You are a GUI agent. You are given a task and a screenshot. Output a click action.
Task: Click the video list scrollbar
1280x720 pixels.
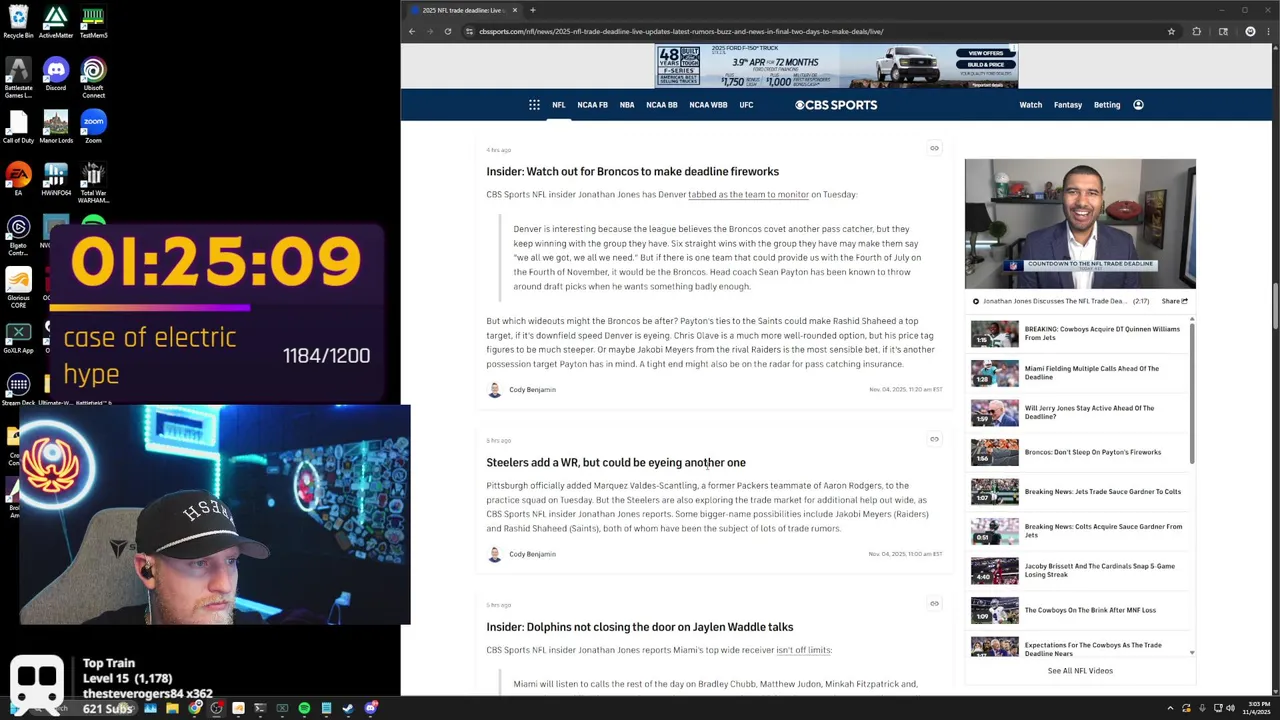coord(1192,393)
